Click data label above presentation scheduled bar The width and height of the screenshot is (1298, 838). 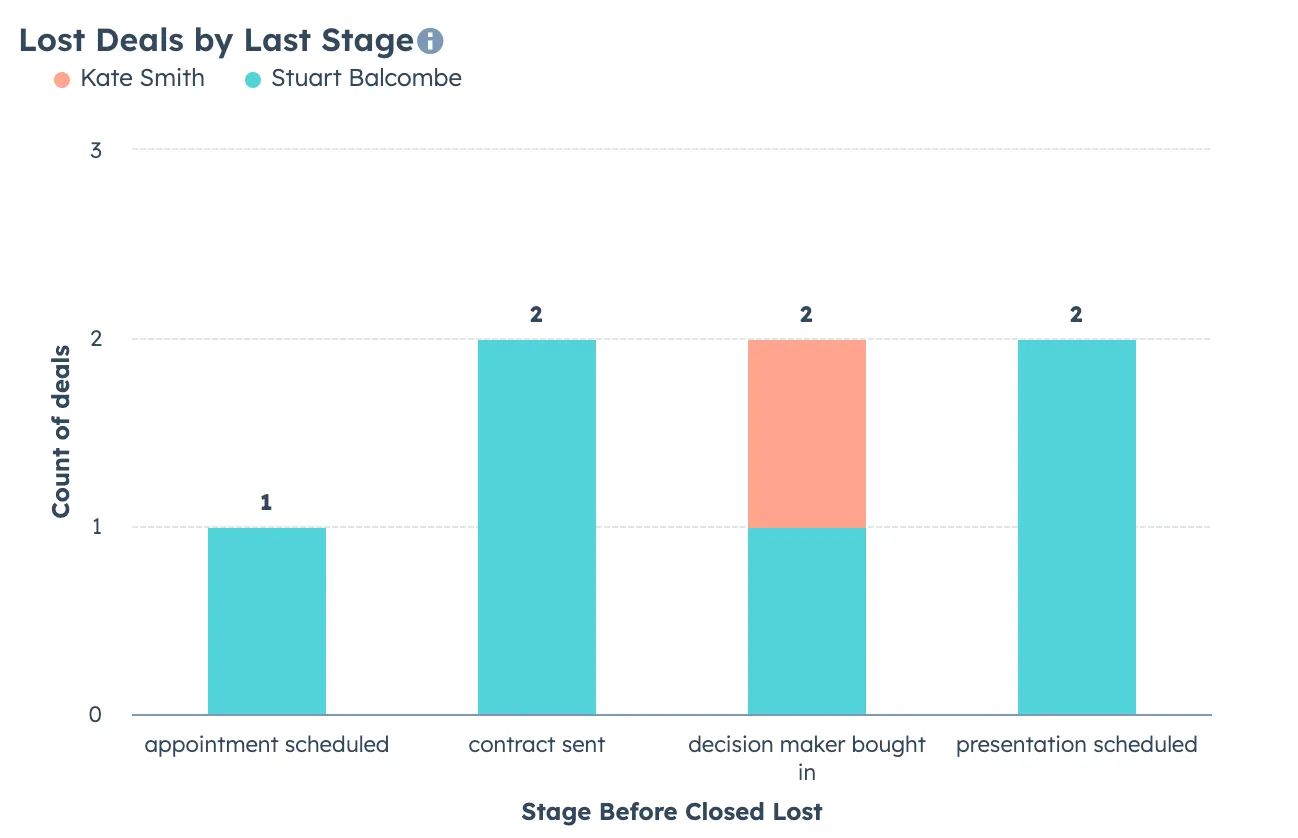coord(1076,315)
